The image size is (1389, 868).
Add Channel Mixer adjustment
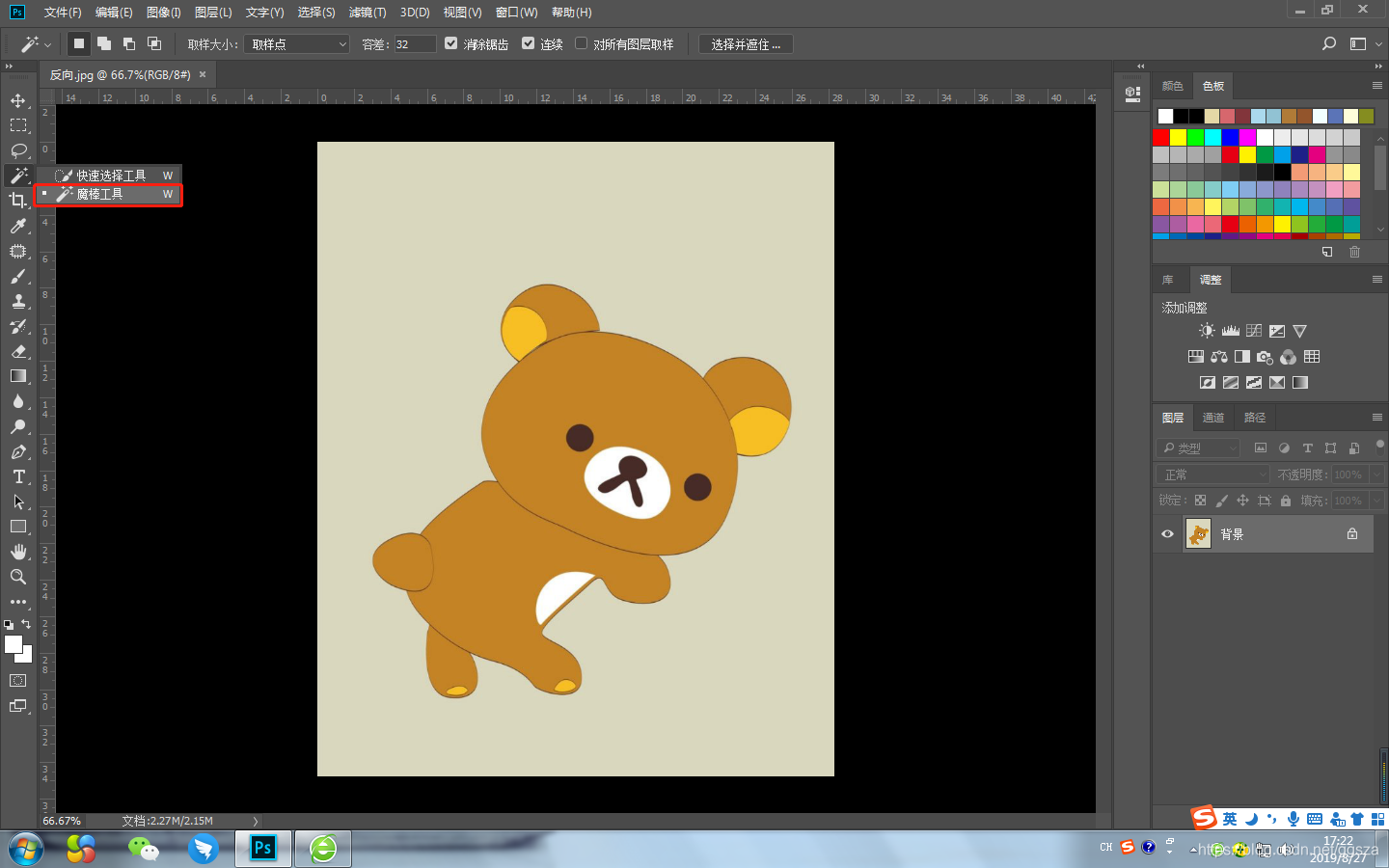coord(1289,357)
